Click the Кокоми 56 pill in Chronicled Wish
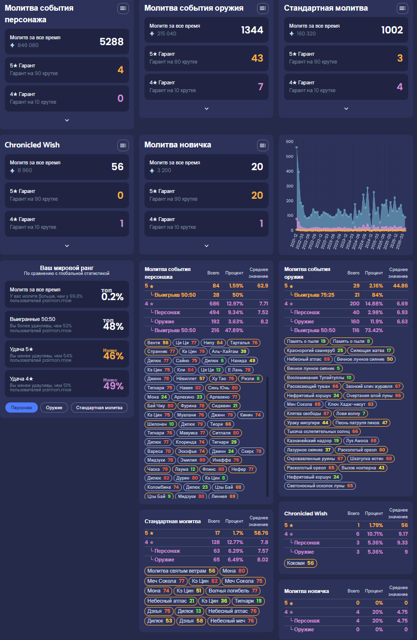The width and height of the screenshot is (417, 640). [x=300, y=563]
